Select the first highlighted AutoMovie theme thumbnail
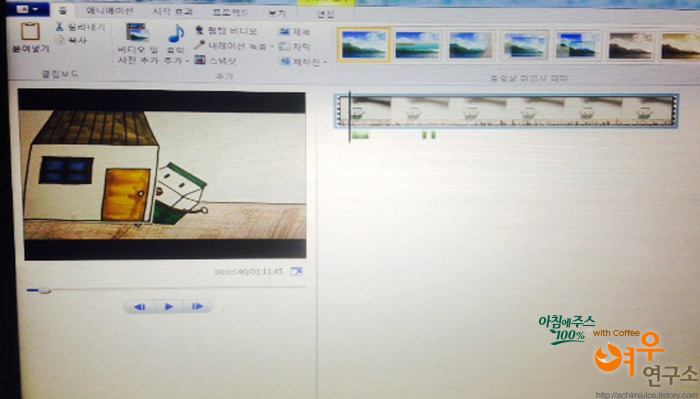This screenshot has width=700, height=399. [x=364, y=45]
